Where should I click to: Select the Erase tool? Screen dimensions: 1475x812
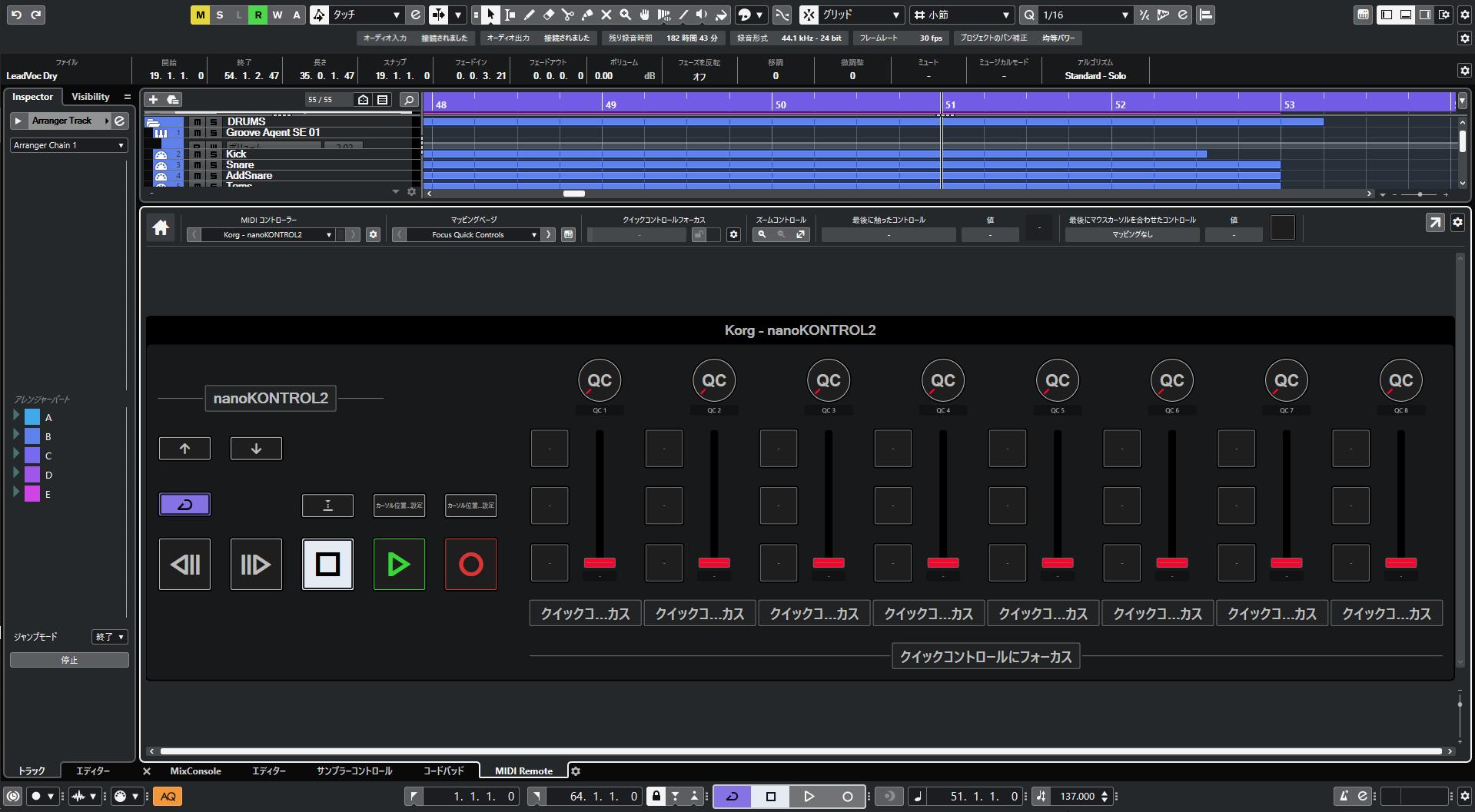pos(549,15)
